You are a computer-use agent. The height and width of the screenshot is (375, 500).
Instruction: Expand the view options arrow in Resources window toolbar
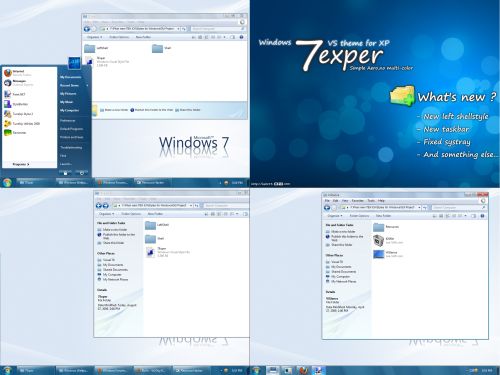click(466, 216)
